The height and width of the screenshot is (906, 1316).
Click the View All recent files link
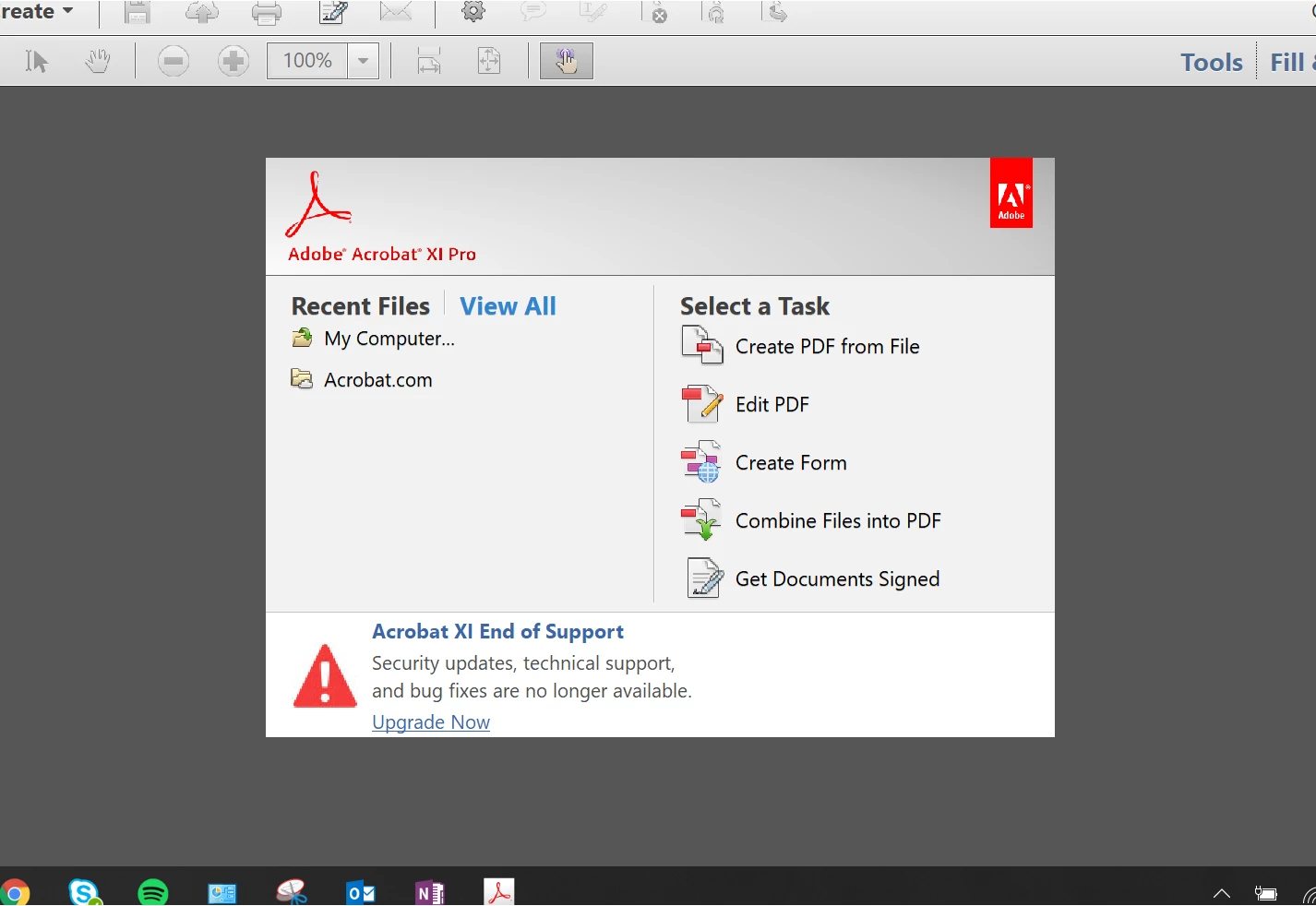coord(508,306)
